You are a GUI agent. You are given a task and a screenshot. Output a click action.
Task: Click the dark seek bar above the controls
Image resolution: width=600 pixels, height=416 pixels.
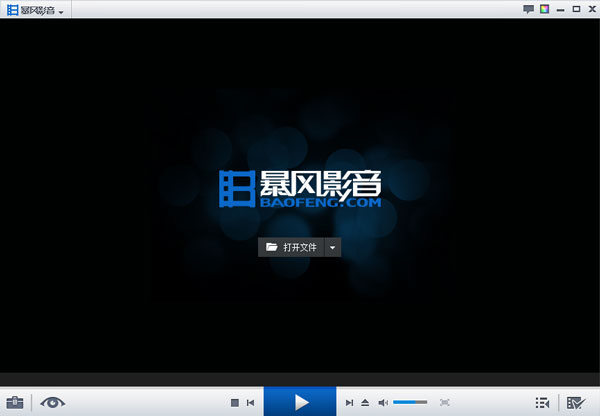(x=300, y=380)
